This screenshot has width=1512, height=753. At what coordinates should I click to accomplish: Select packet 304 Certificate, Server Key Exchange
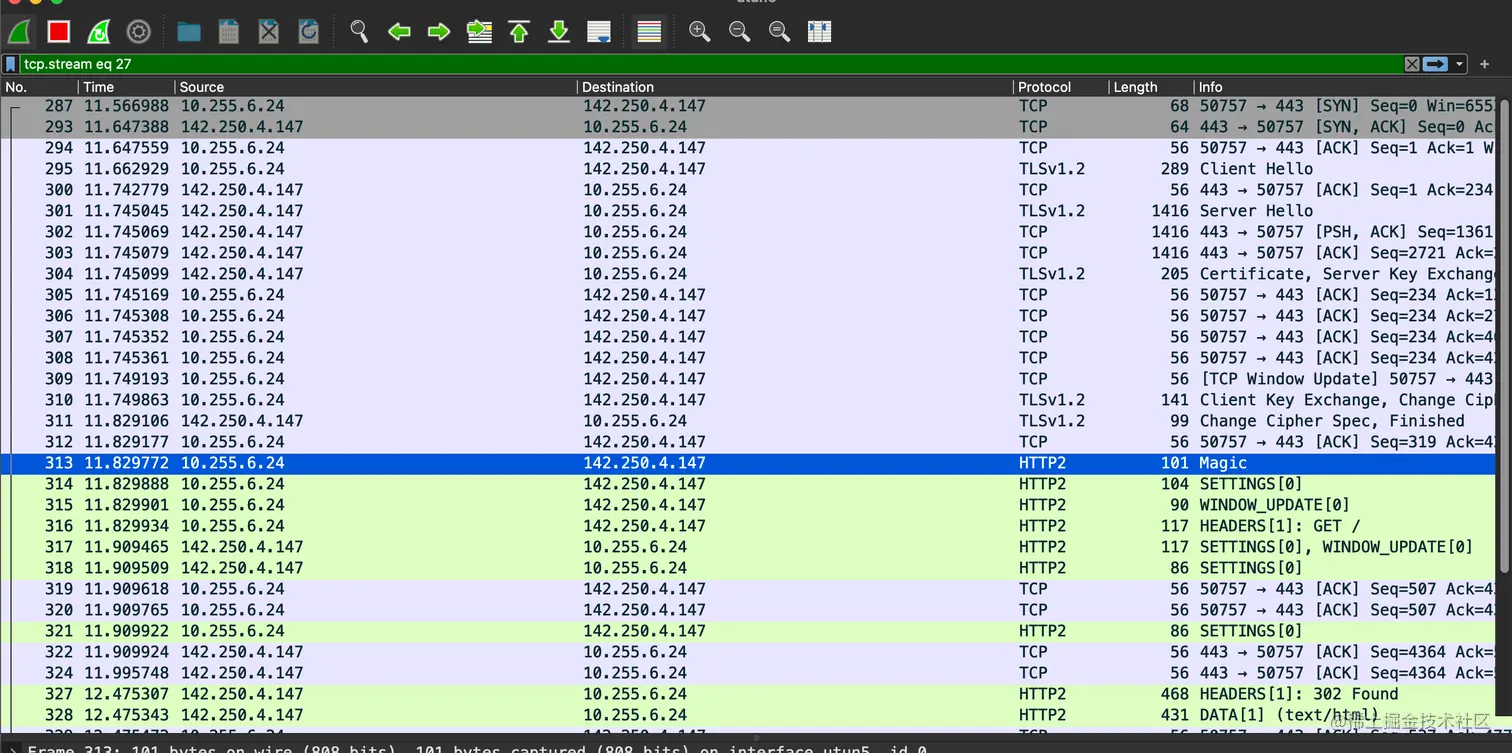(x=749, y=274)
